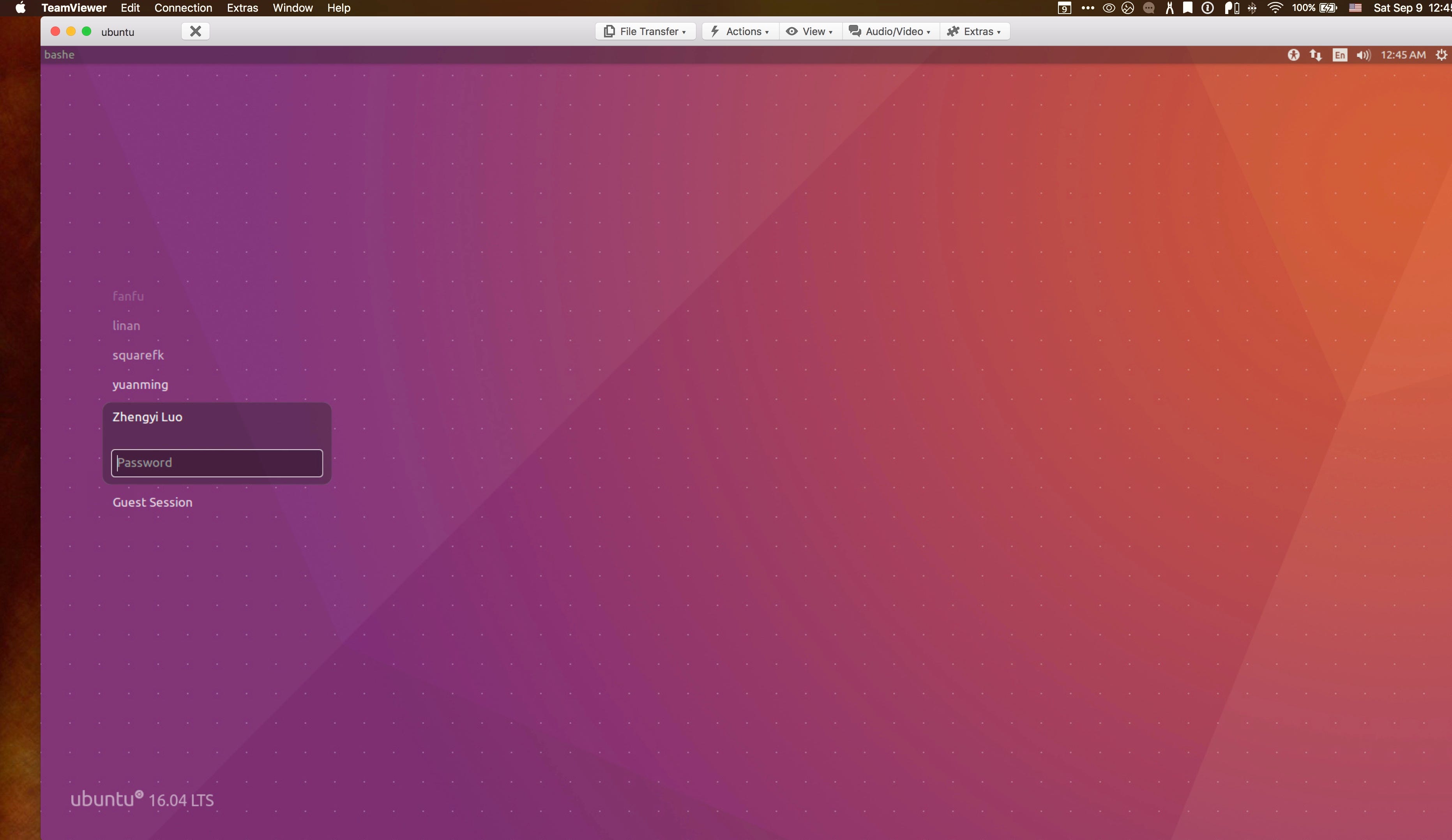Open the Bluetooth menu bar icon
Screen dimensions: 1452x840
[x=1251, y=7]
